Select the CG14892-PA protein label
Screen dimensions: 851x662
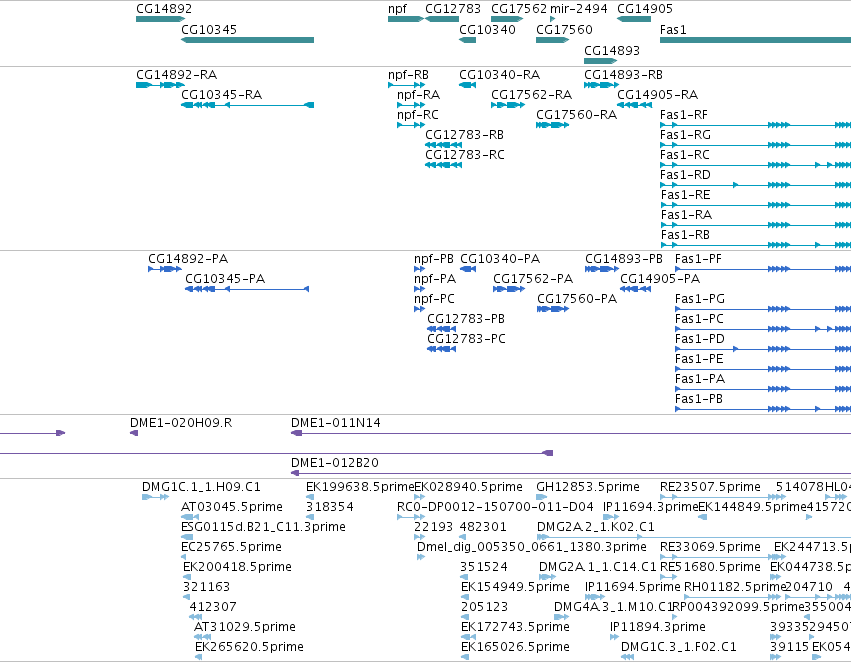click(188, 259)
